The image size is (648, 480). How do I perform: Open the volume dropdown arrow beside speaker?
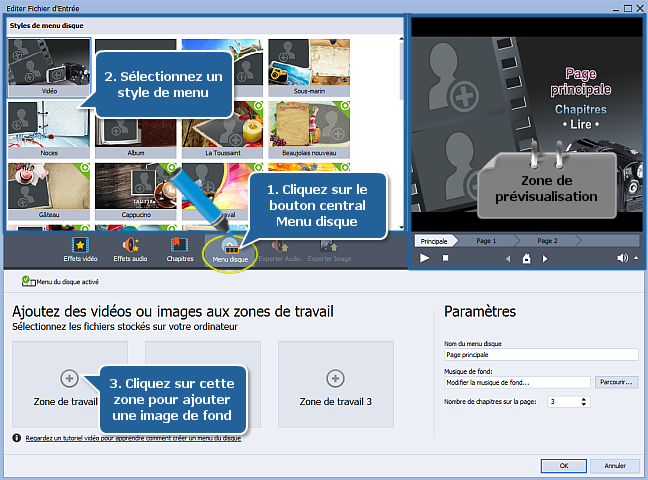[635, 258]
